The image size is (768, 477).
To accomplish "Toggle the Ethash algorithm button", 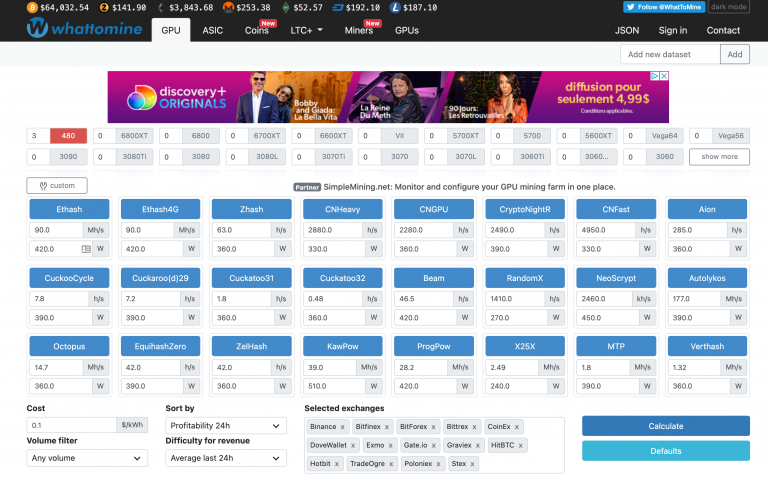I will (x=69, y=209).
